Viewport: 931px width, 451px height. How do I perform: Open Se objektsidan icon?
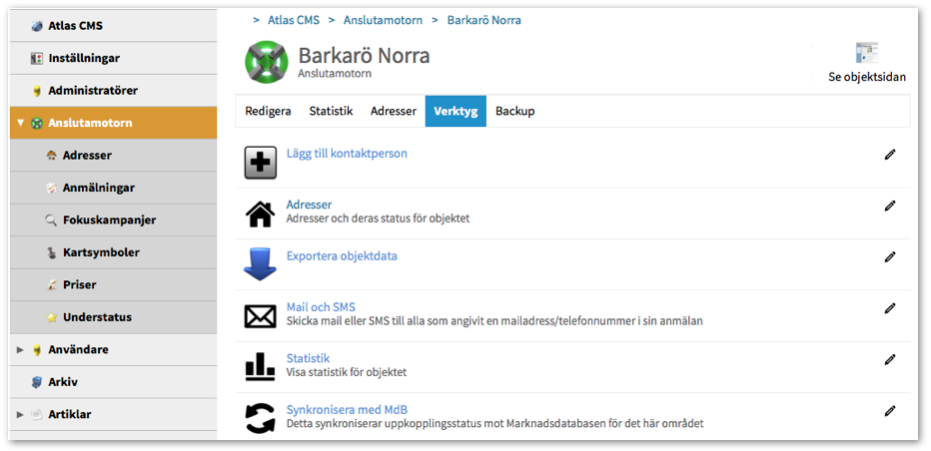coord(866,54)
